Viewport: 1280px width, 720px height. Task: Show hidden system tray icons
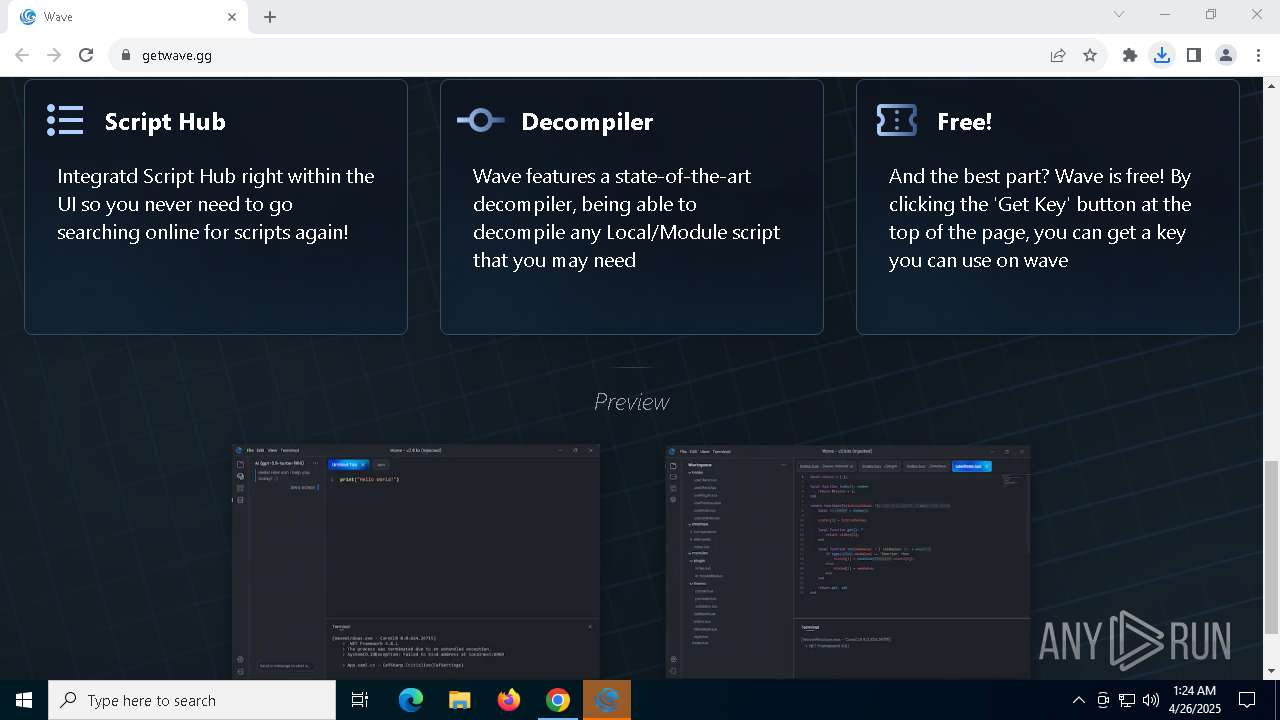[x=1078, y=700]
